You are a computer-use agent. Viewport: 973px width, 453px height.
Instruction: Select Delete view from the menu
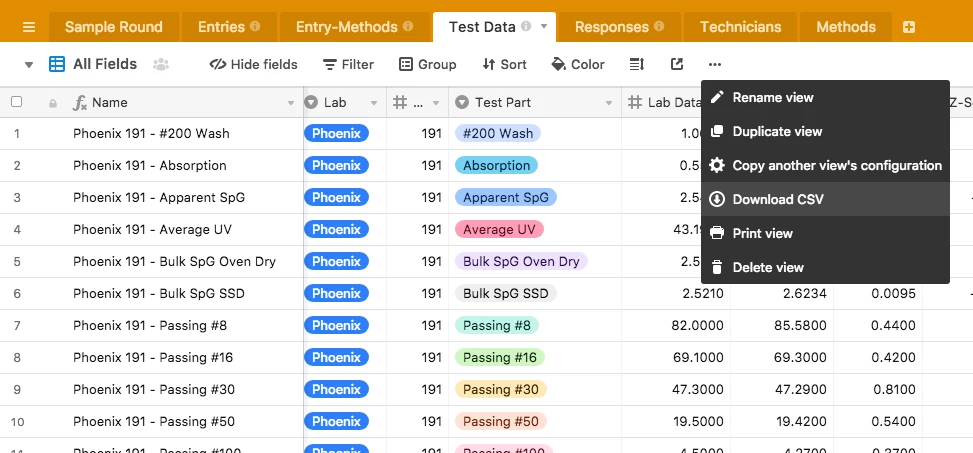click(825, 267)
